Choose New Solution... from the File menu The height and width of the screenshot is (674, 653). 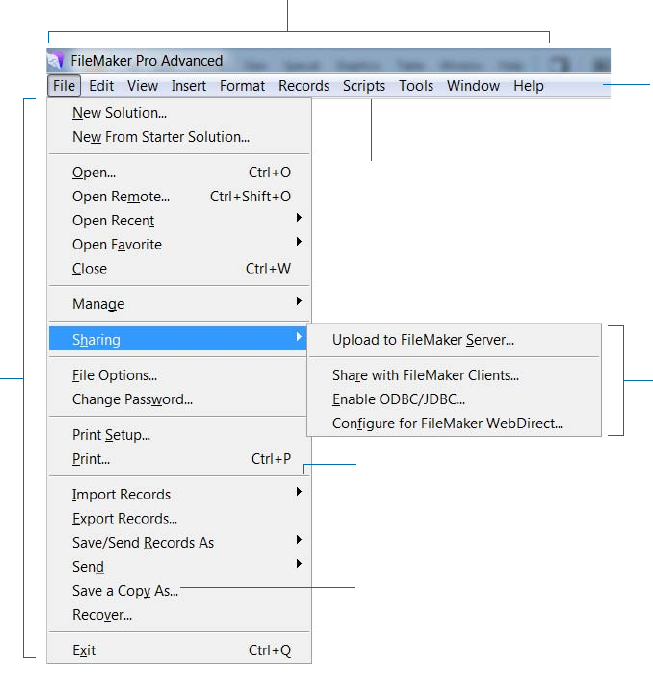179,113
